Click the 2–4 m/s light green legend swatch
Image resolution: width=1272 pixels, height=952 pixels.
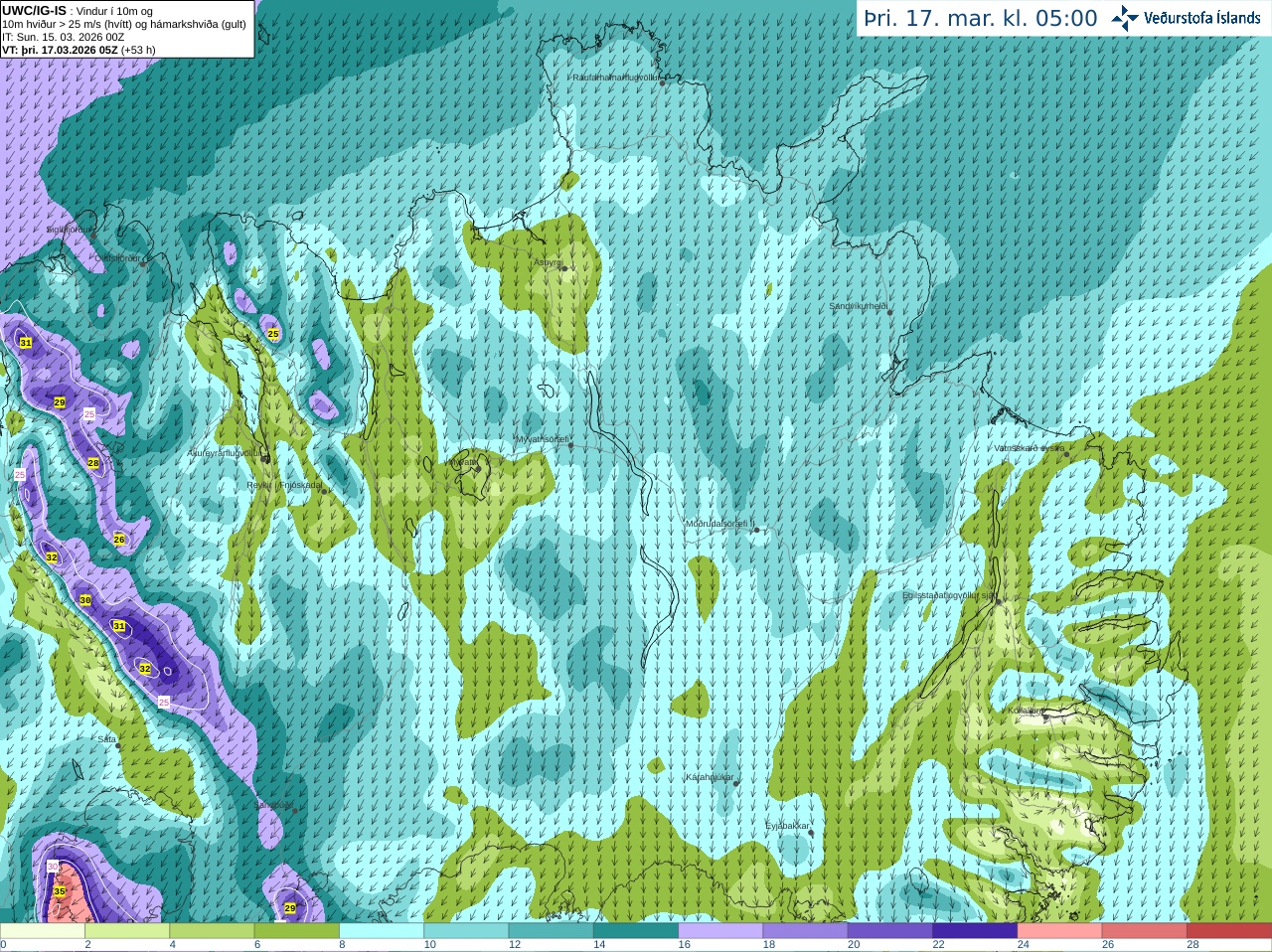click(127, 931)
